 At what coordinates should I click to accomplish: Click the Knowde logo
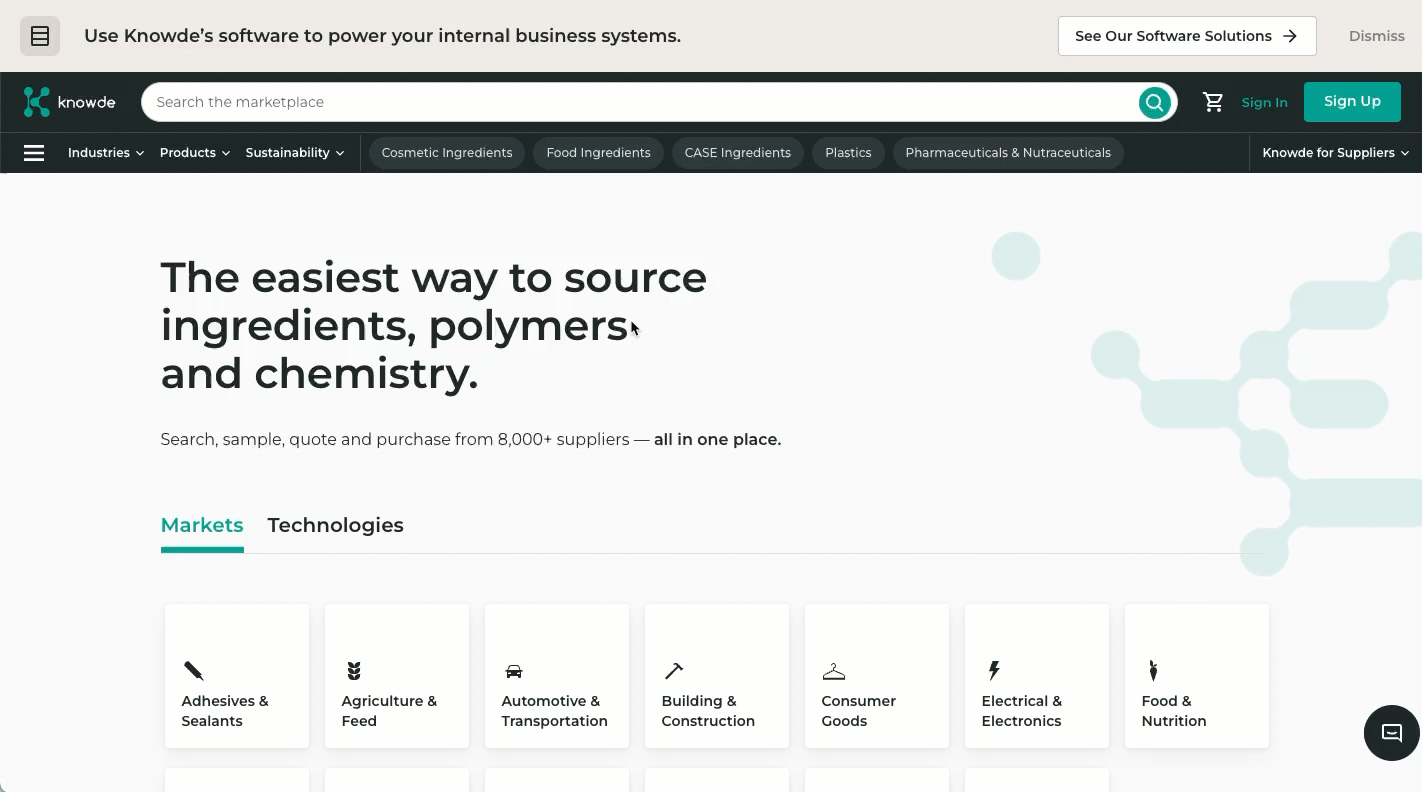[x=69, y=102]
